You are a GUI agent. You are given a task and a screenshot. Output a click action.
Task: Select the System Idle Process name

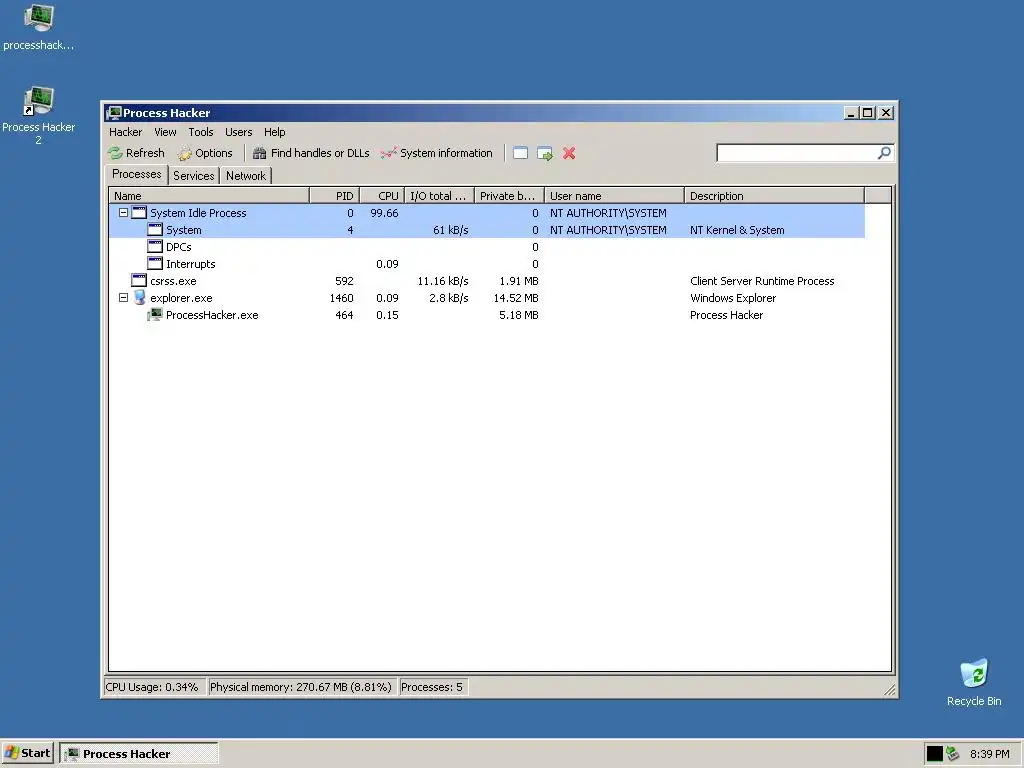point(198,213)
